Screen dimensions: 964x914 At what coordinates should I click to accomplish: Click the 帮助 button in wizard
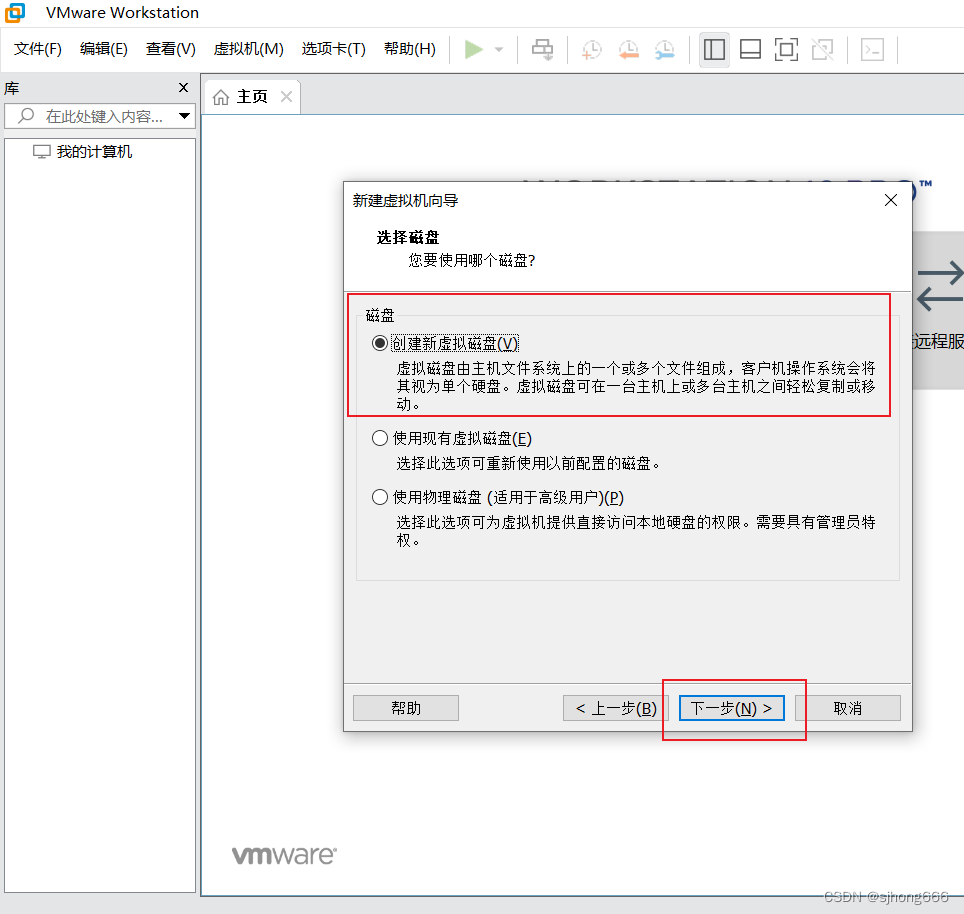click(406, 708)
